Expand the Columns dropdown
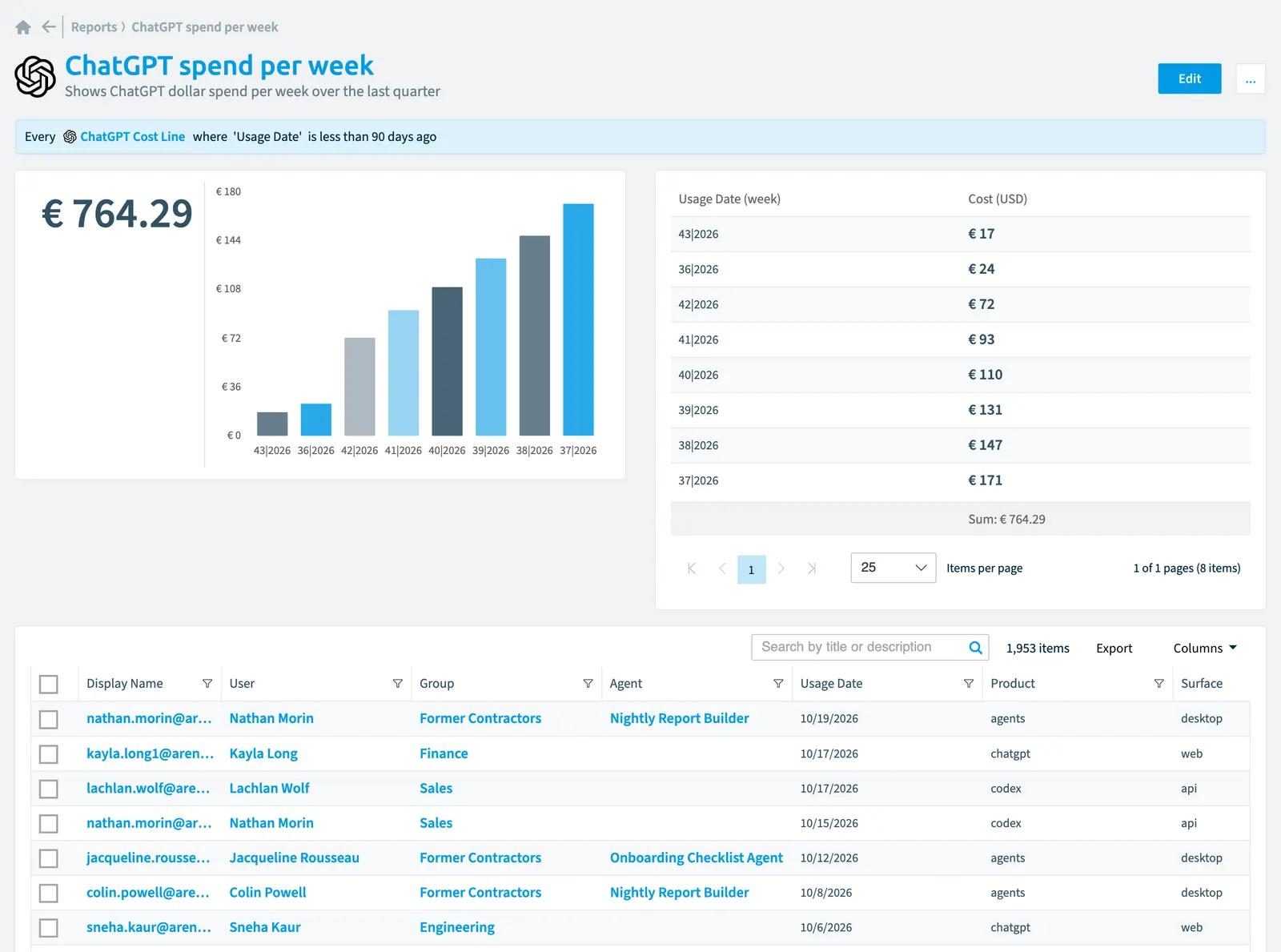This screenshot has height=952, width=1281. (x=1205, y=649)
